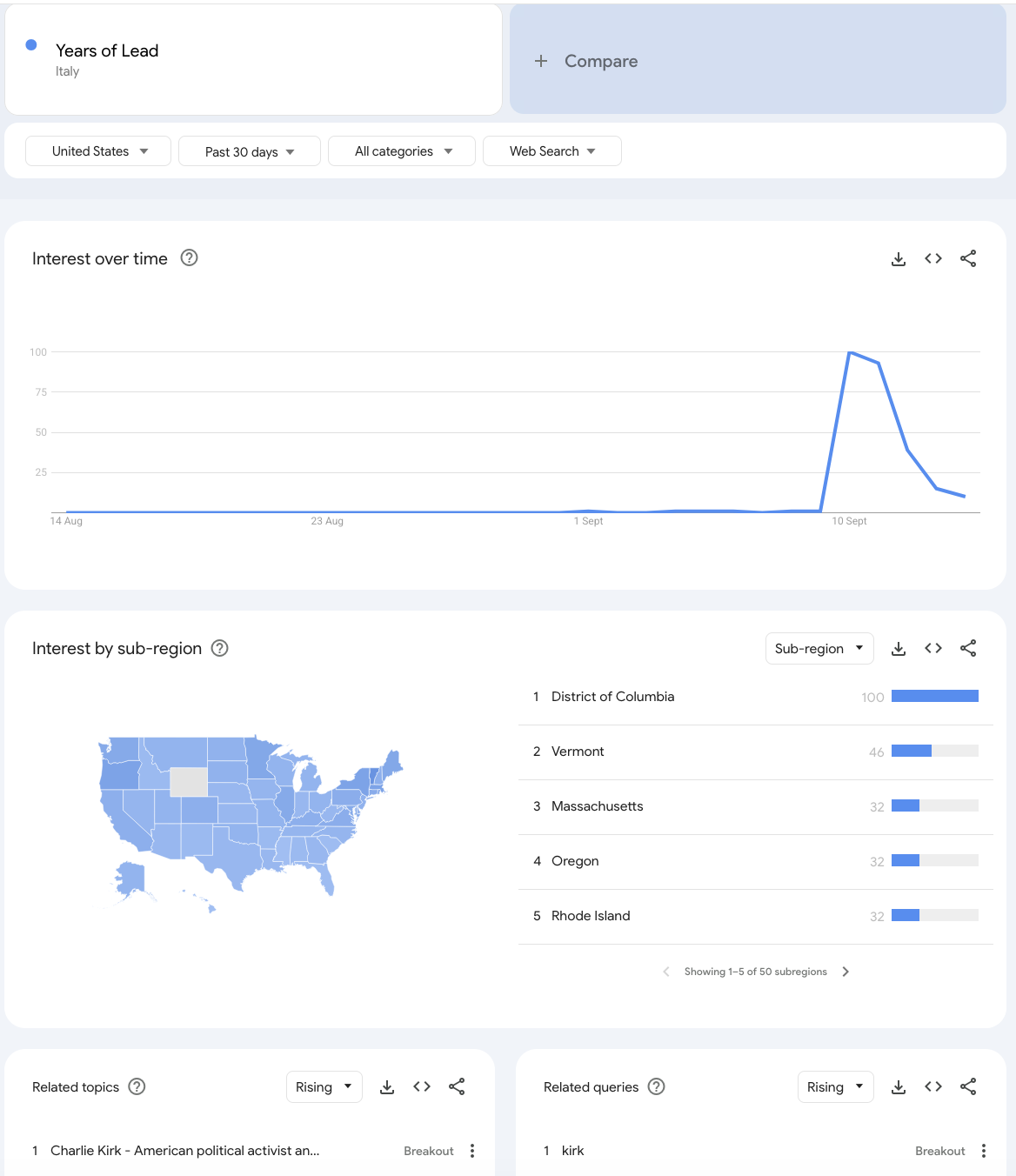Share the Related topics list
Screen dimensions: 1016x1176
coord(457,1086)
